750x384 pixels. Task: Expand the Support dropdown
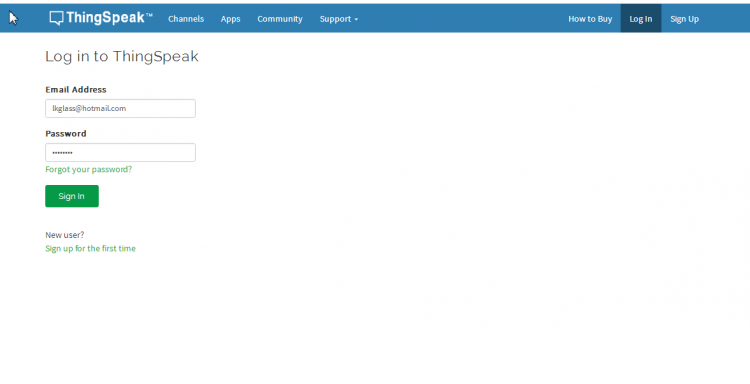339,19
